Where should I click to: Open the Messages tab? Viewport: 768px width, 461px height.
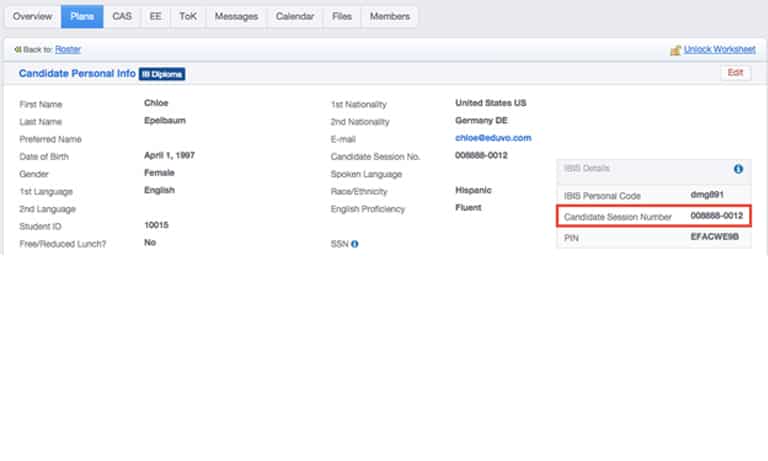pos(236,16)
